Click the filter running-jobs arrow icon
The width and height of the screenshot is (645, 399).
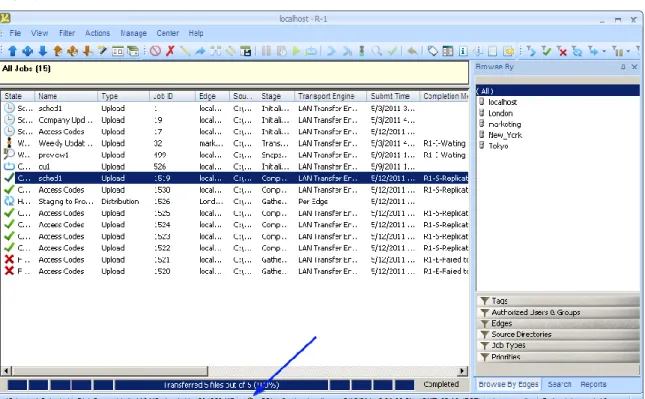[531, 51]
